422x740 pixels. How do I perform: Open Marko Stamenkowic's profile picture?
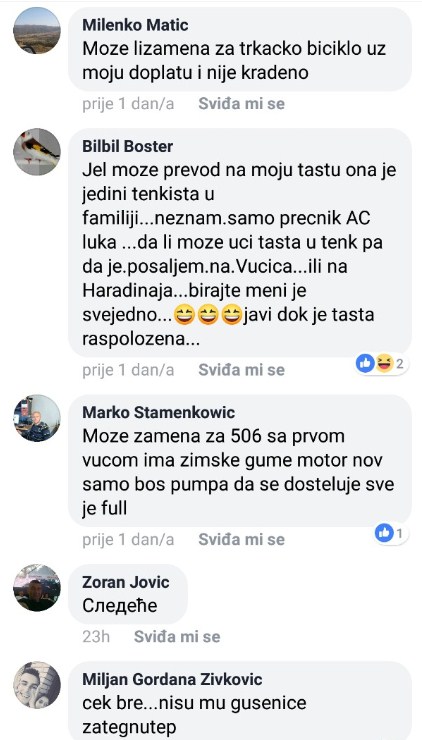37,418
